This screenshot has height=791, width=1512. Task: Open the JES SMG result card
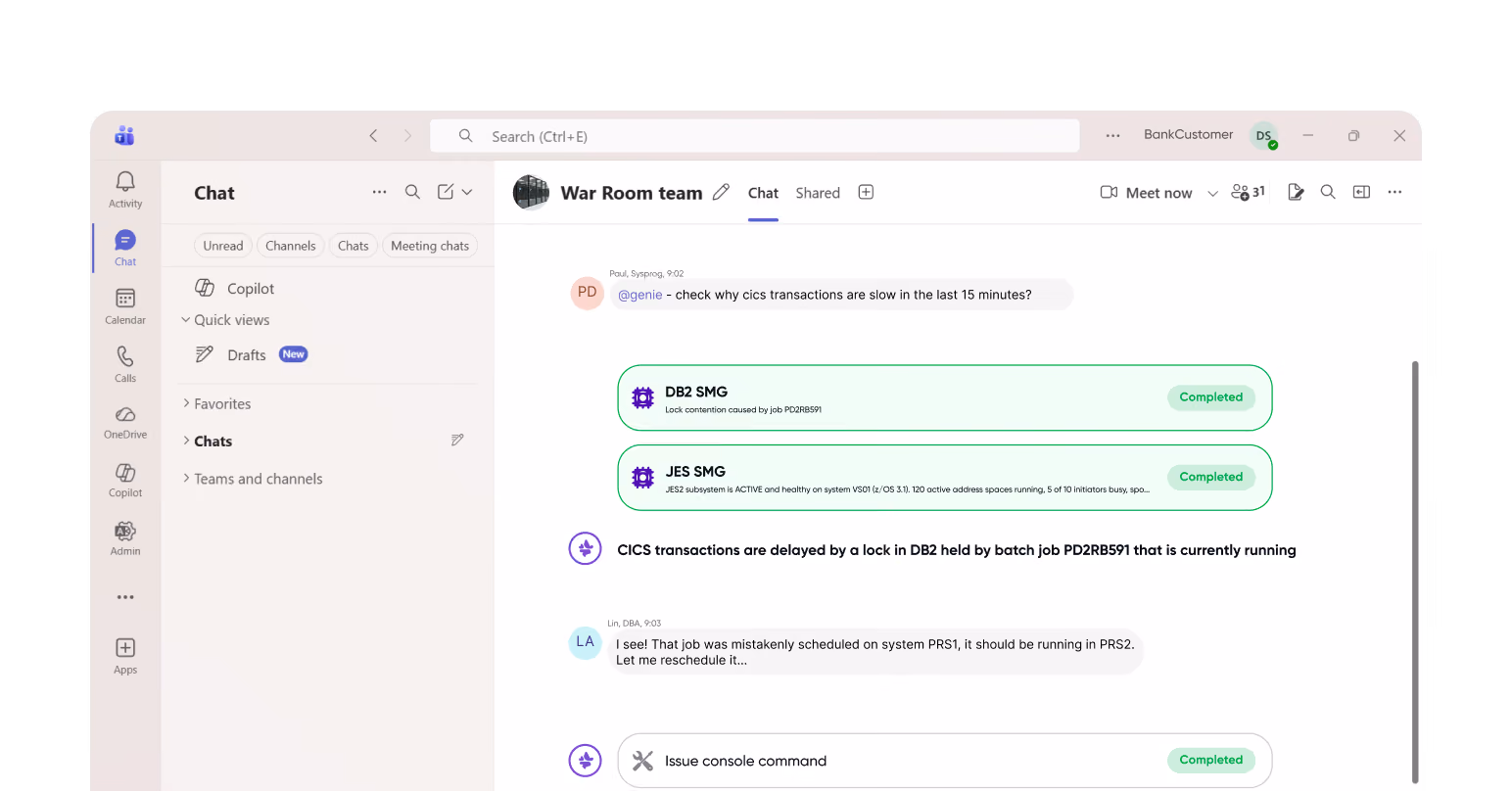tap(945, 478)
